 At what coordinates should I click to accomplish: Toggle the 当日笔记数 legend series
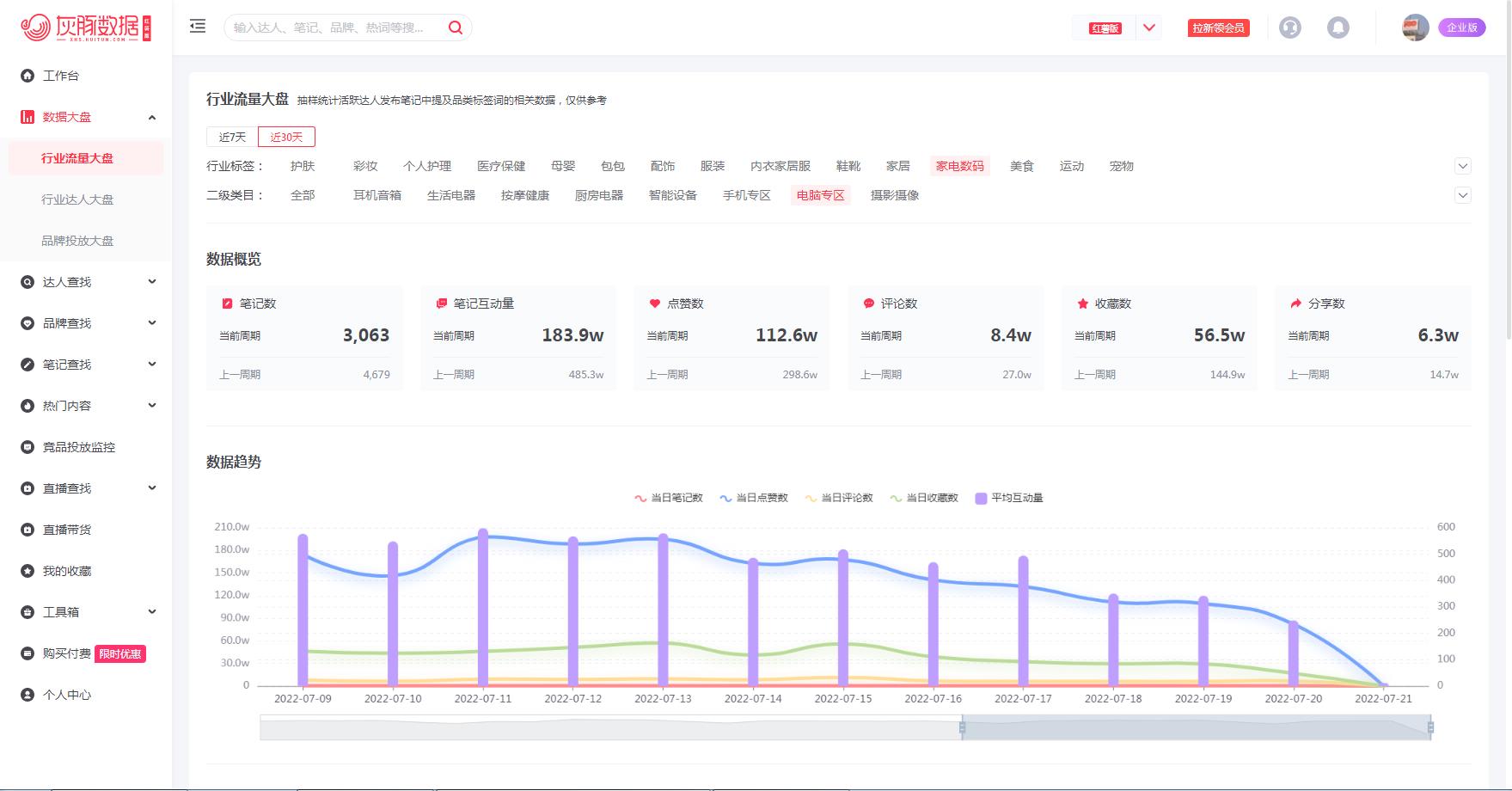tap(669, 498)
